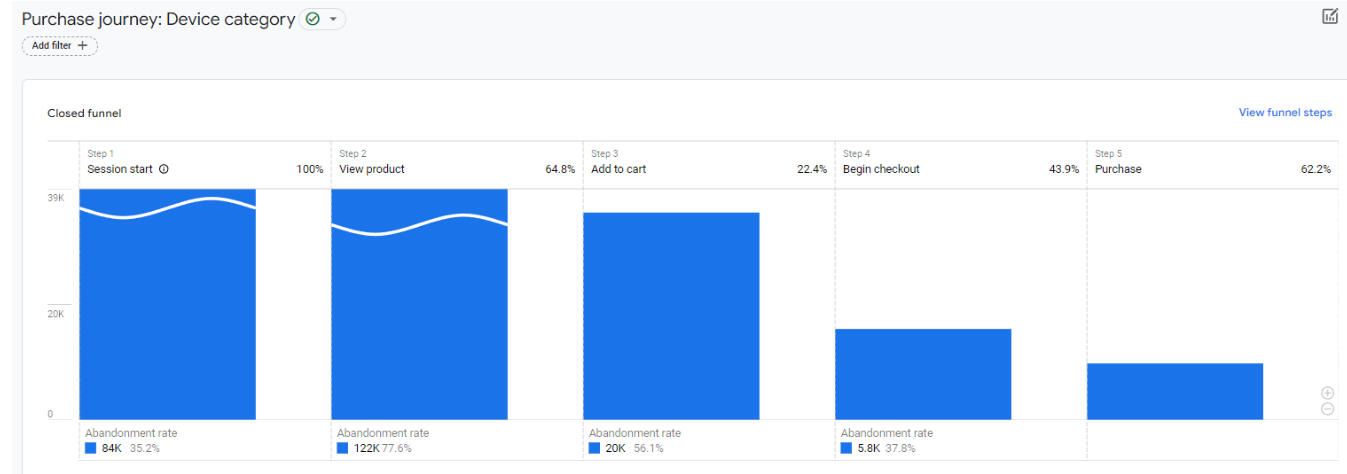Image resolution: width=1347 pixels, height=474 pixels.
Task: Click the Closed funnel heading
Action: coord(84,113)
